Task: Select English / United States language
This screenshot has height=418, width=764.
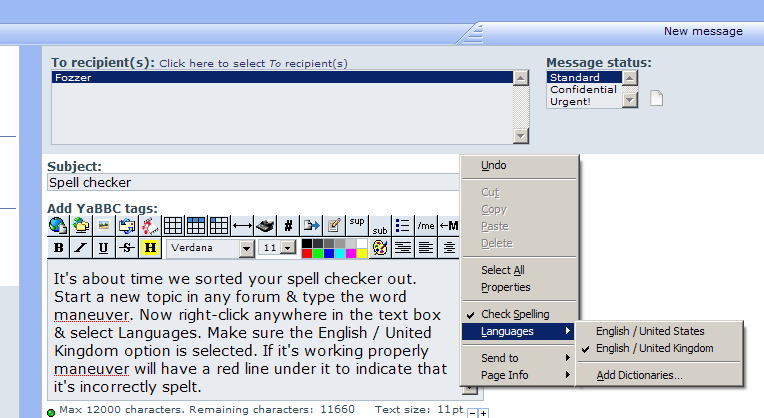Action: pyautogui.click(x=660, y=331)
